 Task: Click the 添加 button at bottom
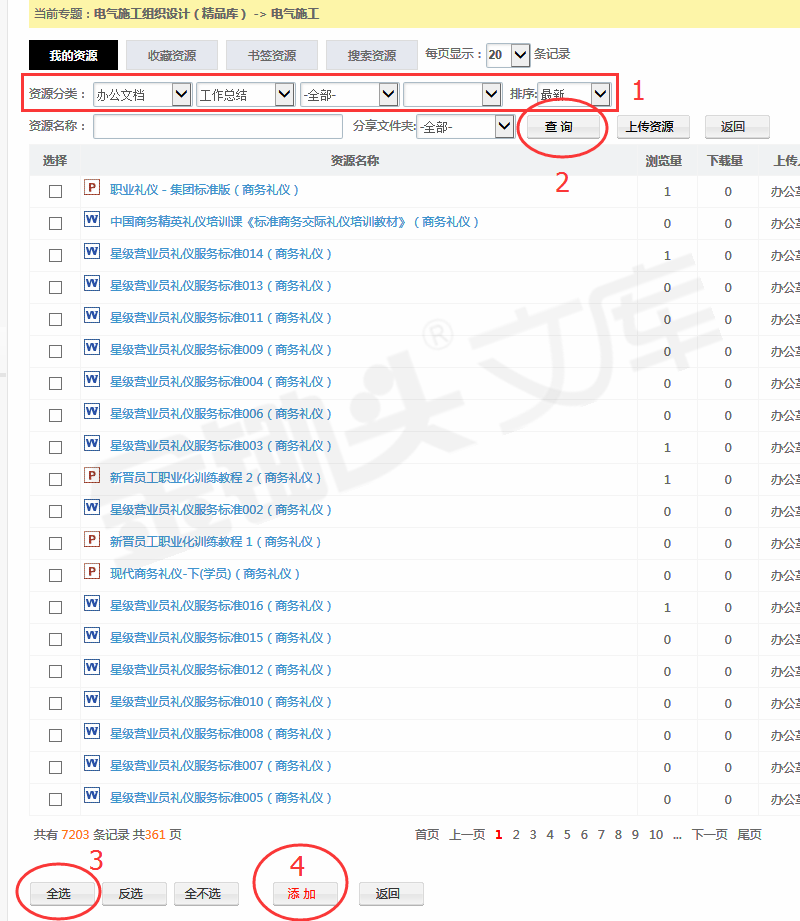[301, 866]
